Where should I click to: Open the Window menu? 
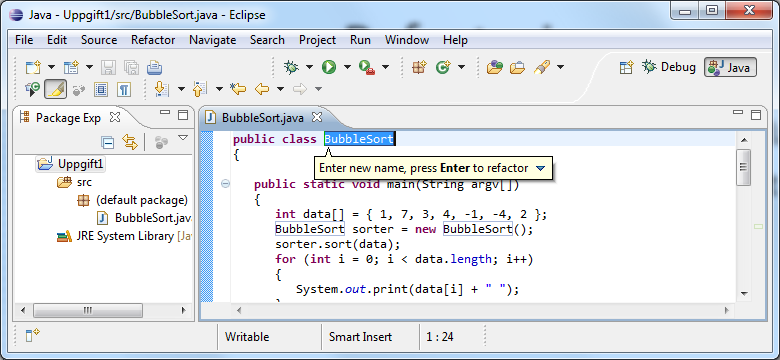tap(407, 40)
